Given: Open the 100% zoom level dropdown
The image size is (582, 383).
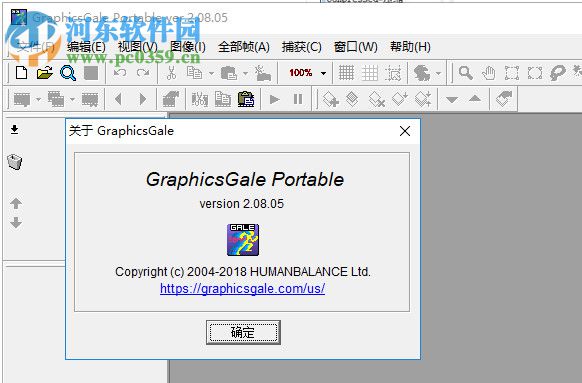Looking at the screenshot, I should (323, 73).
